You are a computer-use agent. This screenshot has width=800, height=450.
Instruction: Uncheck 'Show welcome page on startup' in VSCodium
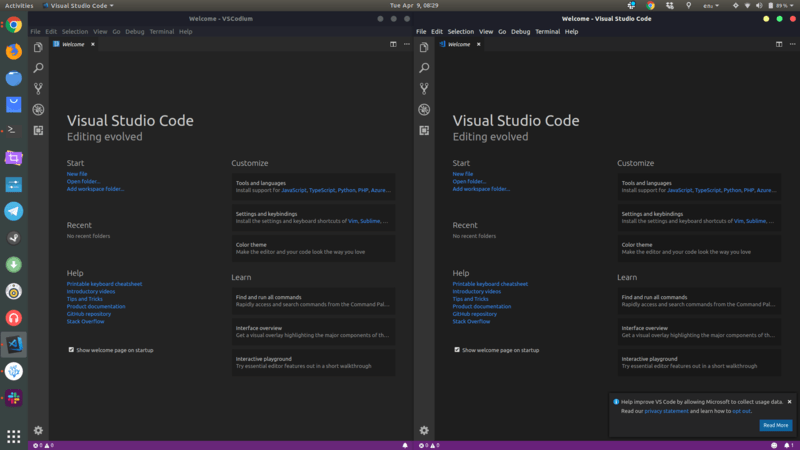tap(71, 350)
